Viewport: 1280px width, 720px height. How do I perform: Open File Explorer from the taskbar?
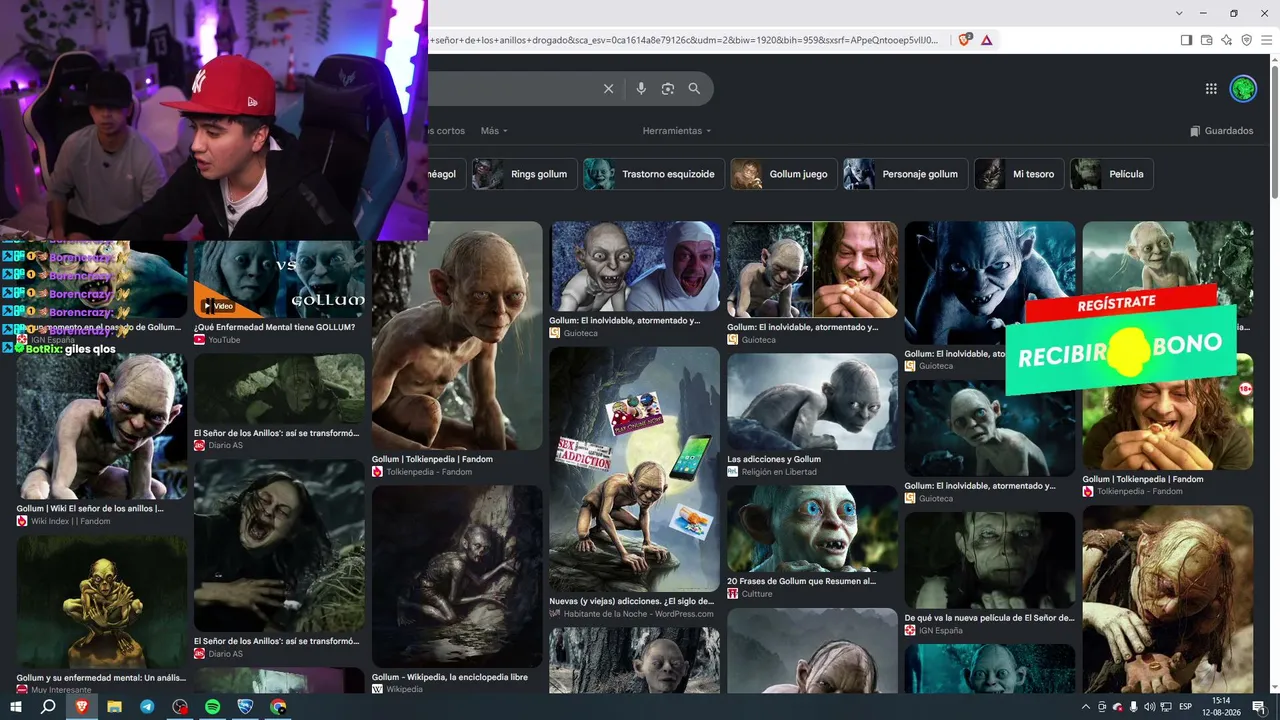click(114, 707)
